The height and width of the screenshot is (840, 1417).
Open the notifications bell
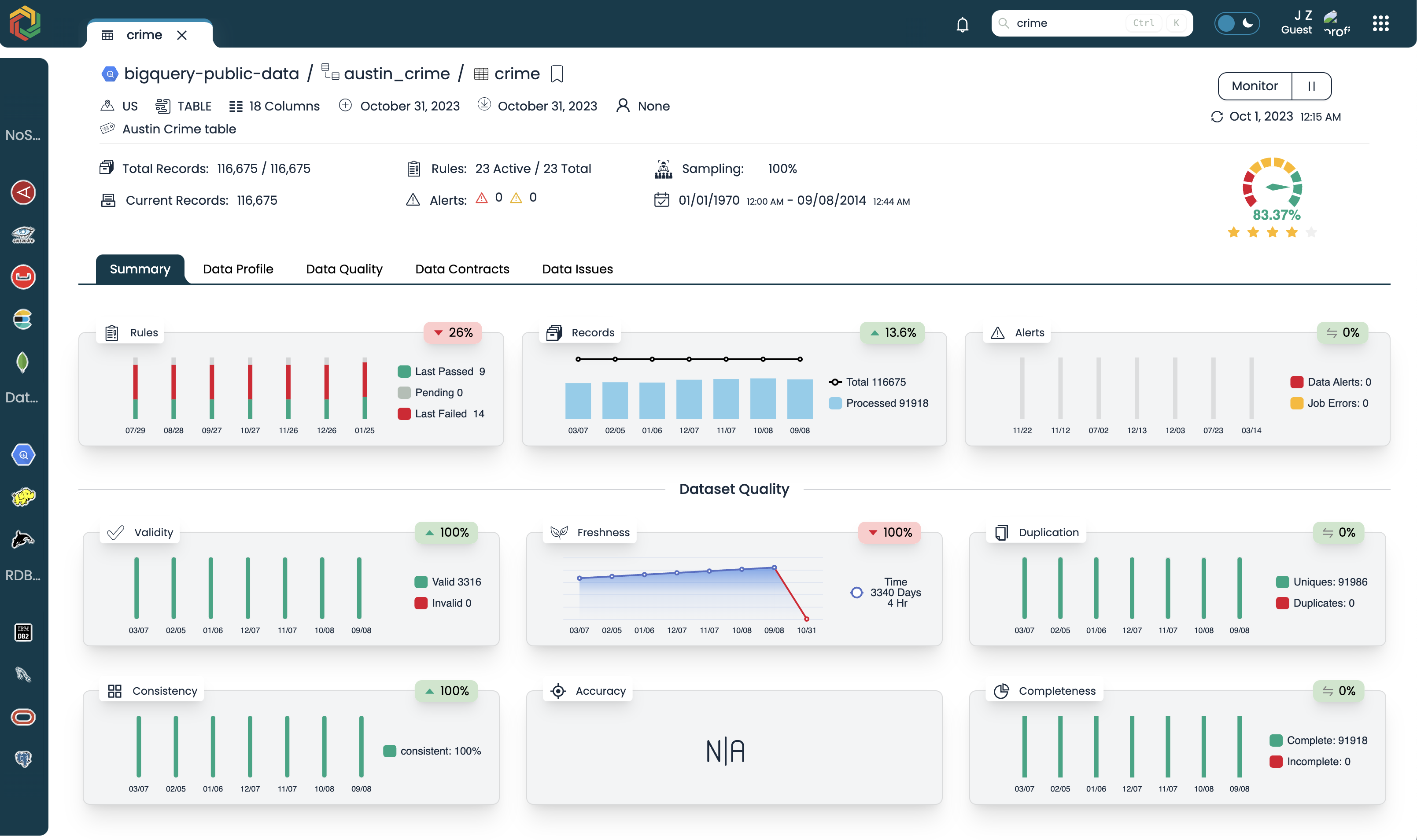(962, 24)
